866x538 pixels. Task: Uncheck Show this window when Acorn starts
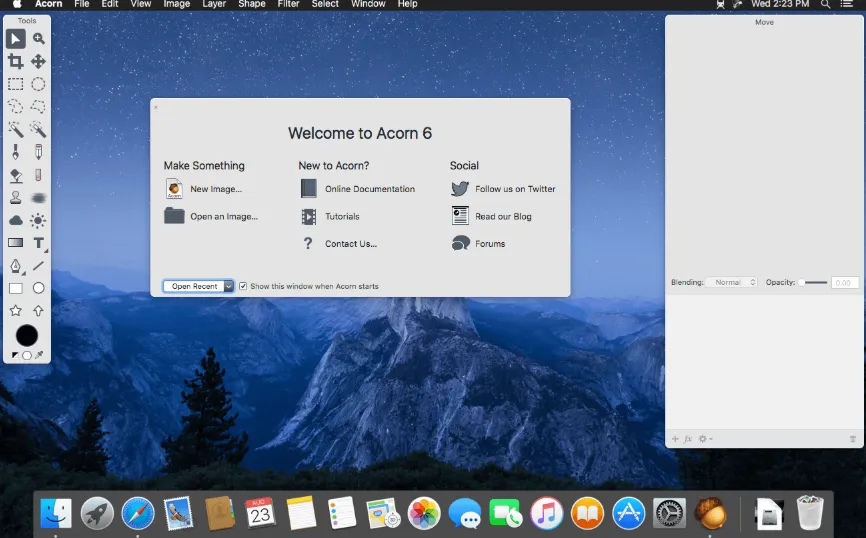pos(242,286)
